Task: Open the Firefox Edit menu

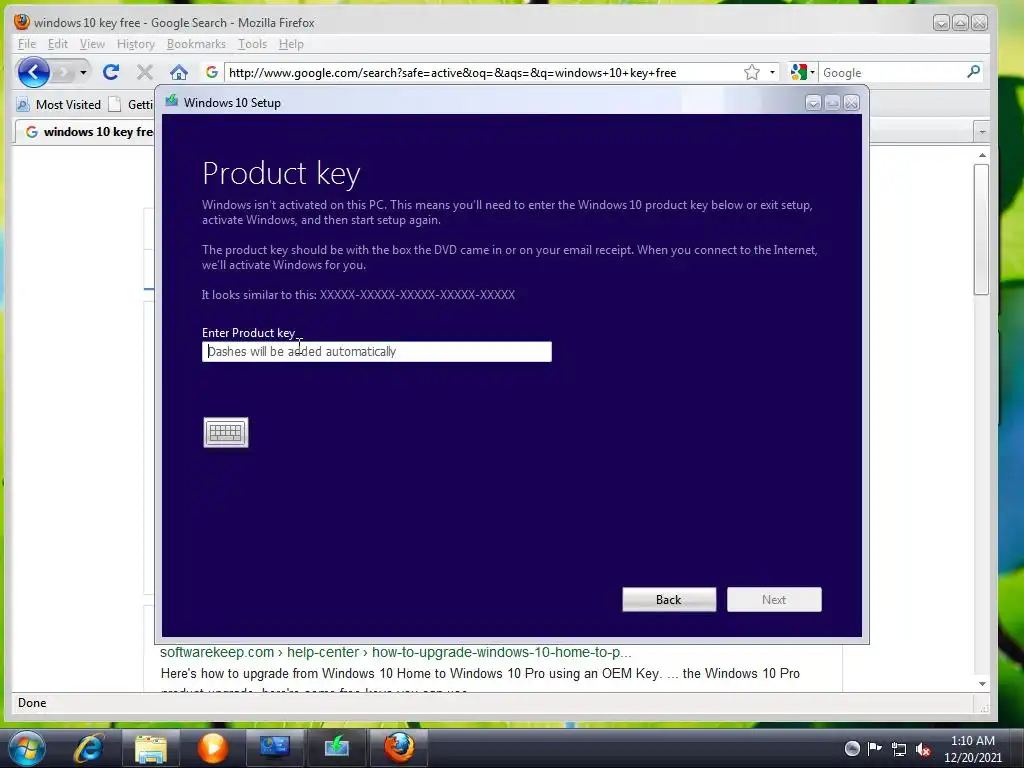Action: pos(57,44)
